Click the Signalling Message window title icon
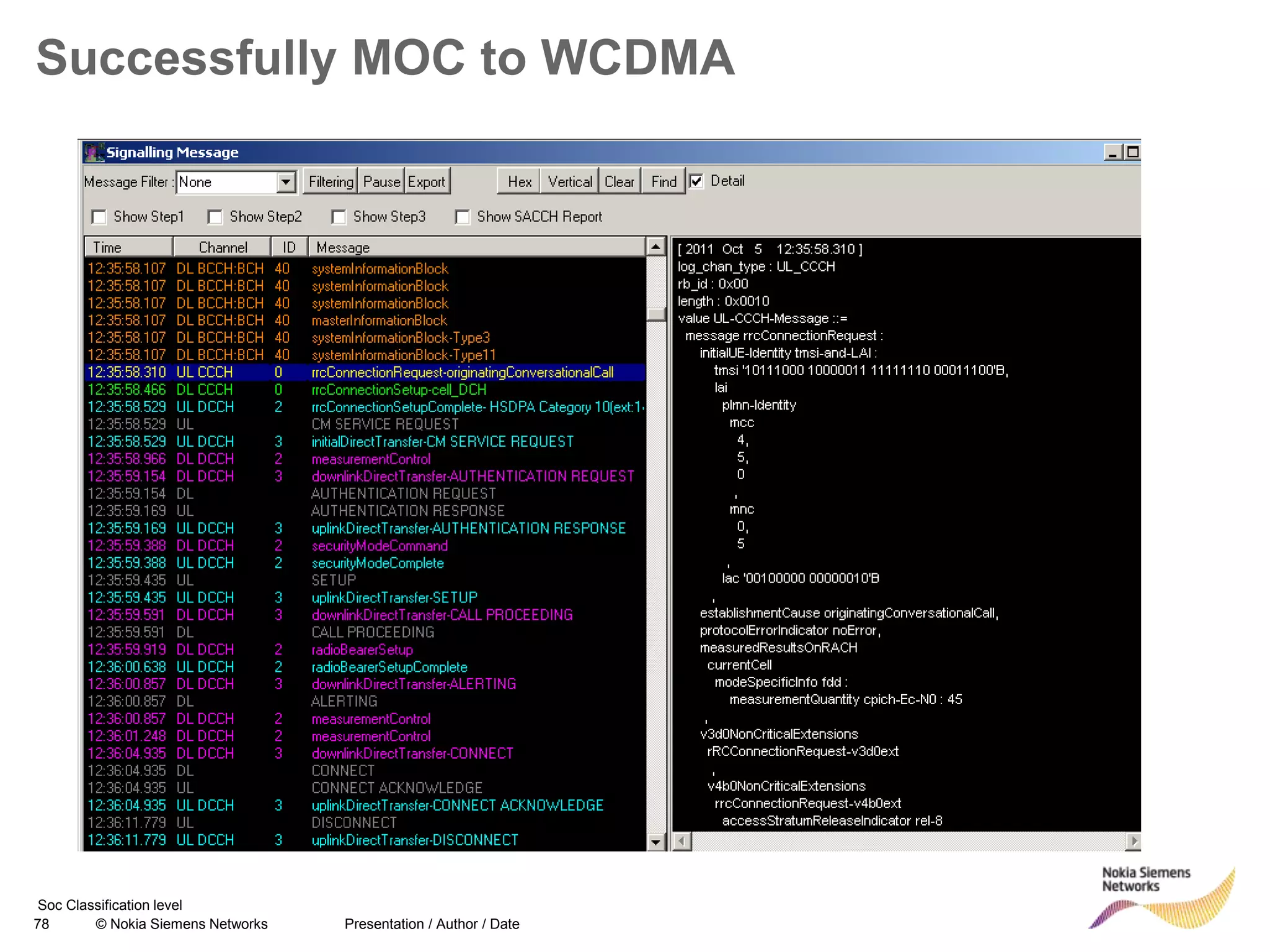Viewport: 1270px width, 952px height. (94, 152)
